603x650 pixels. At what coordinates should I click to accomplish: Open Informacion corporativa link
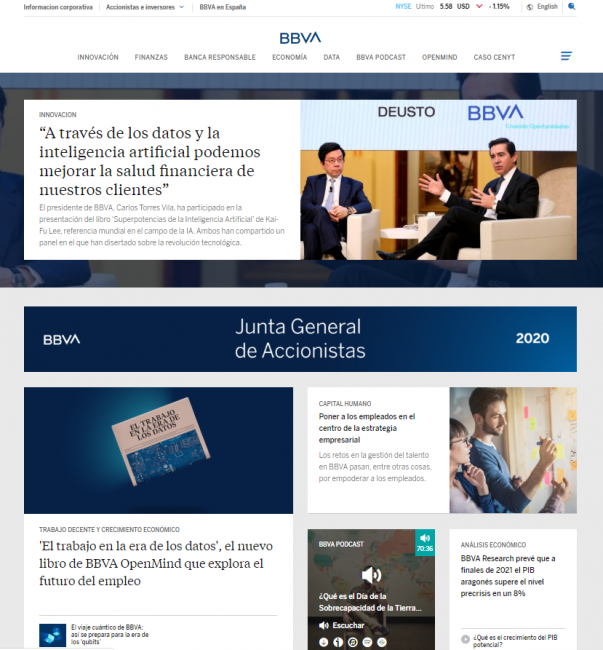[x=58, y=6]
